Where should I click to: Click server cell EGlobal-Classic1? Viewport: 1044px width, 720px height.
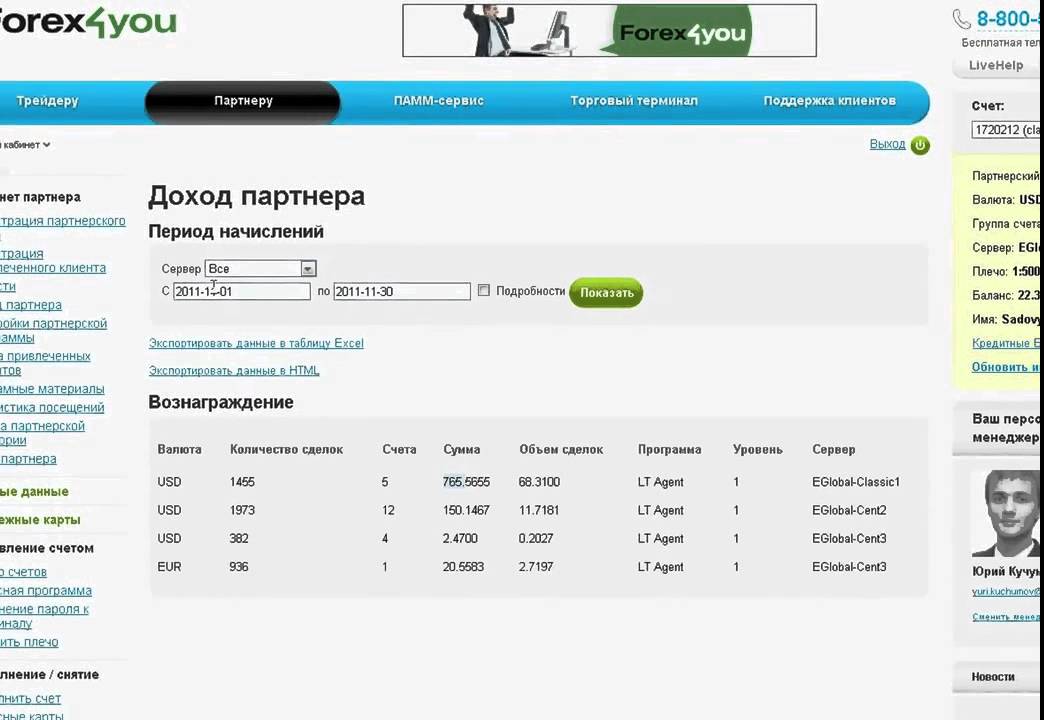tap(856, 482)
